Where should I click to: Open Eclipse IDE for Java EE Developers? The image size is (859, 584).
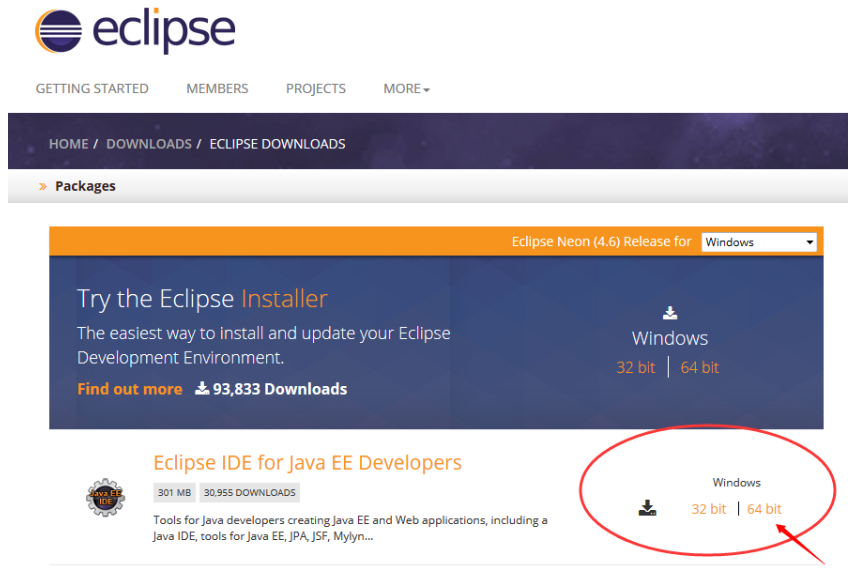point(307,463)
